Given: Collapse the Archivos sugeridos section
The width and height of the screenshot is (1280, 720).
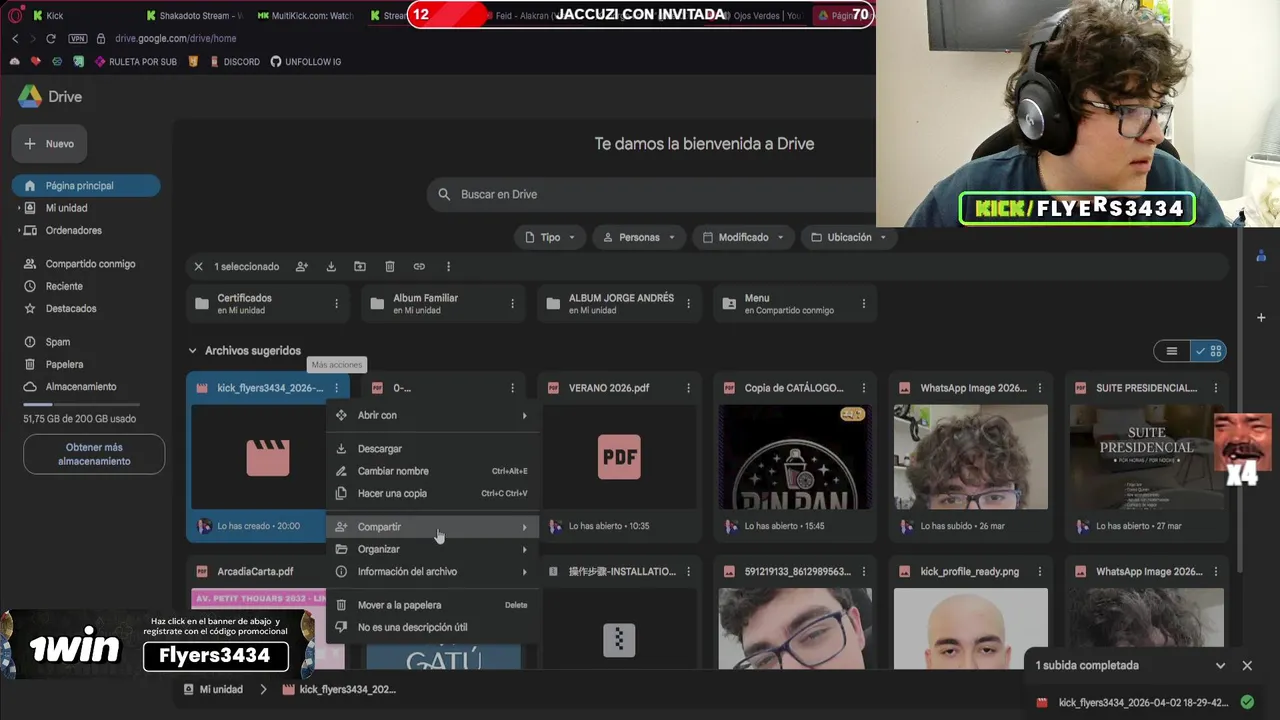Looking at the screenshot, I should tap(192, 351).
